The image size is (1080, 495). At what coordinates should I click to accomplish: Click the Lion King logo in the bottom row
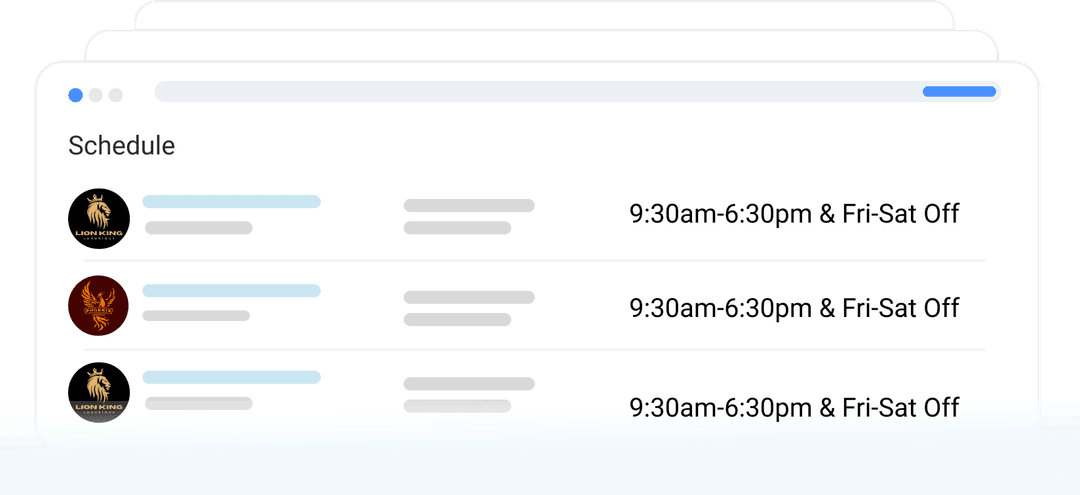tap(99, 393)
